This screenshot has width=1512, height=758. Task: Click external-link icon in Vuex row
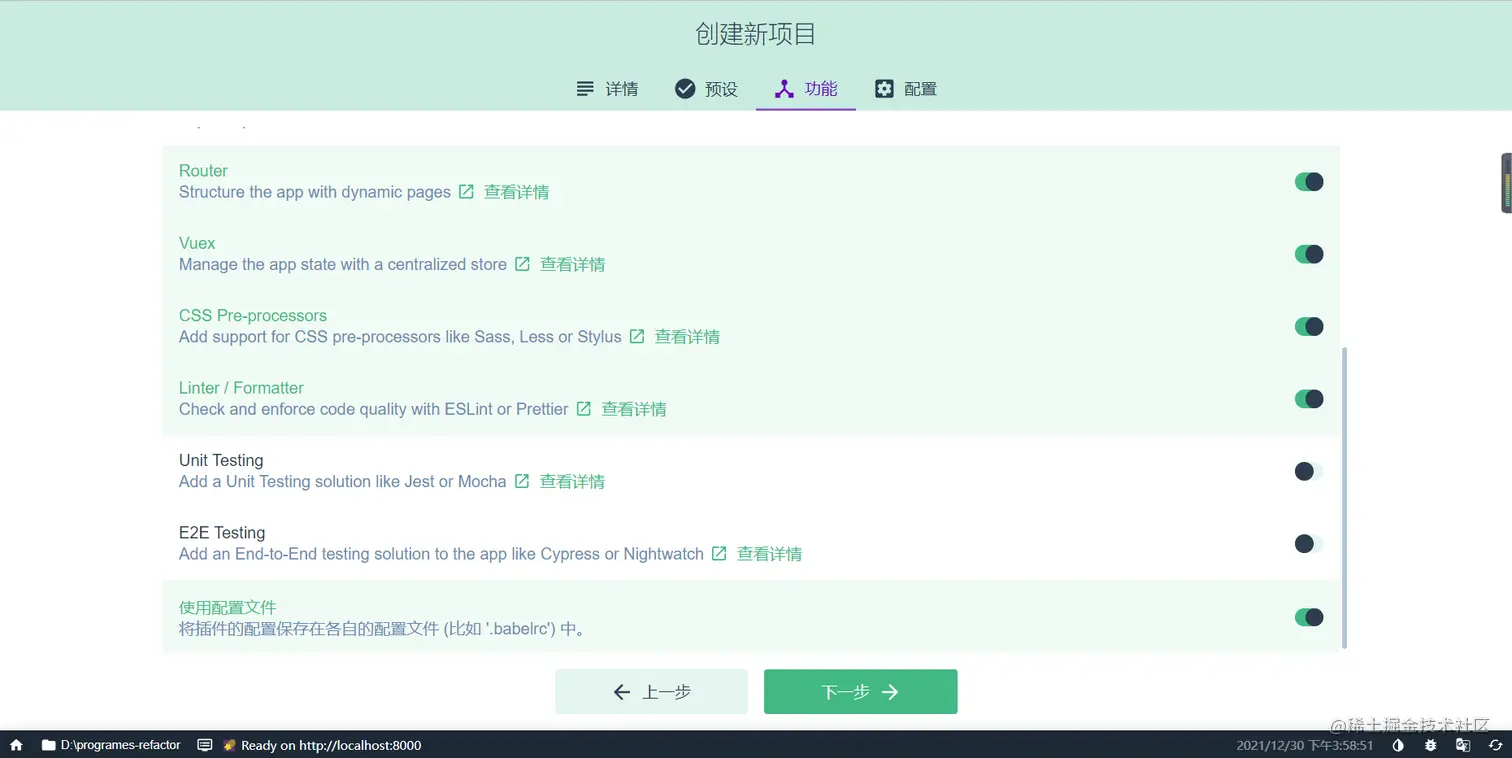click(522, 264)
